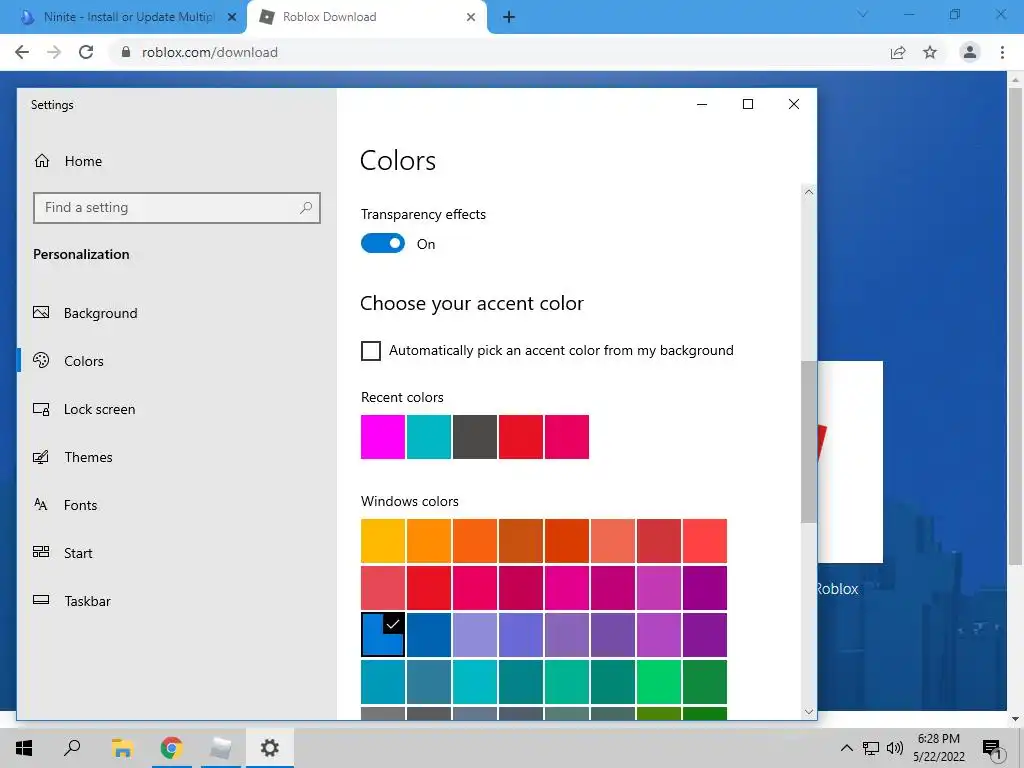Go back in Chrome browser

[x=22, y=52]
